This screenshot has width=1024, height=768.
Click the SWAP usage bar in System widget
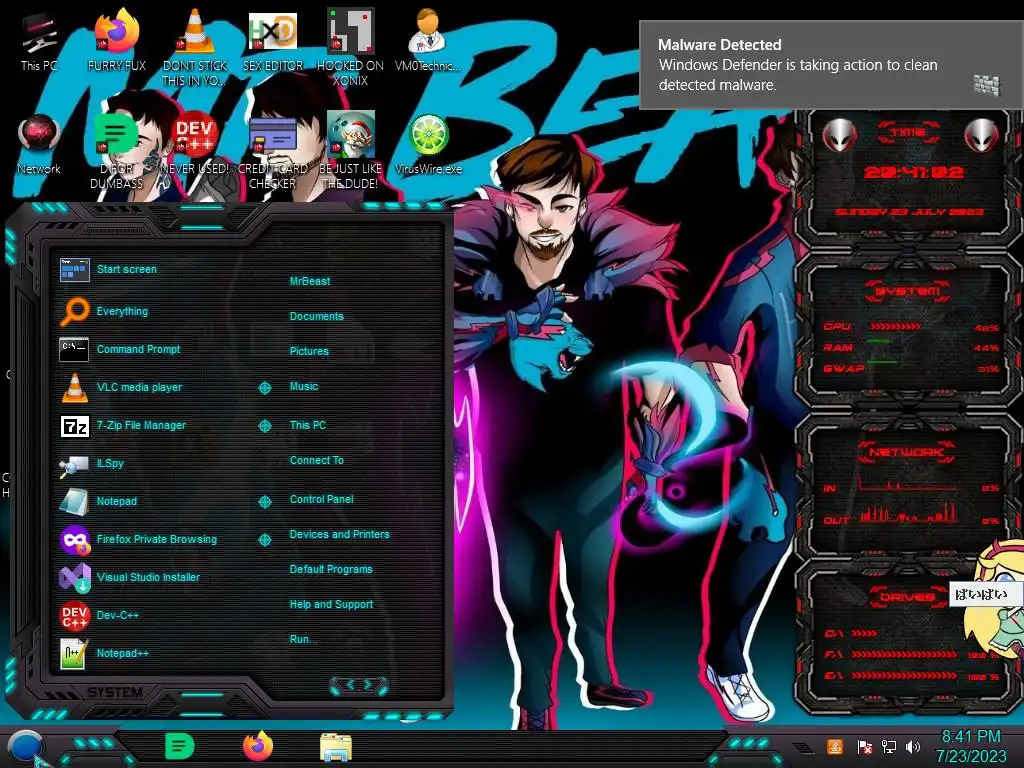coord(882,361)
